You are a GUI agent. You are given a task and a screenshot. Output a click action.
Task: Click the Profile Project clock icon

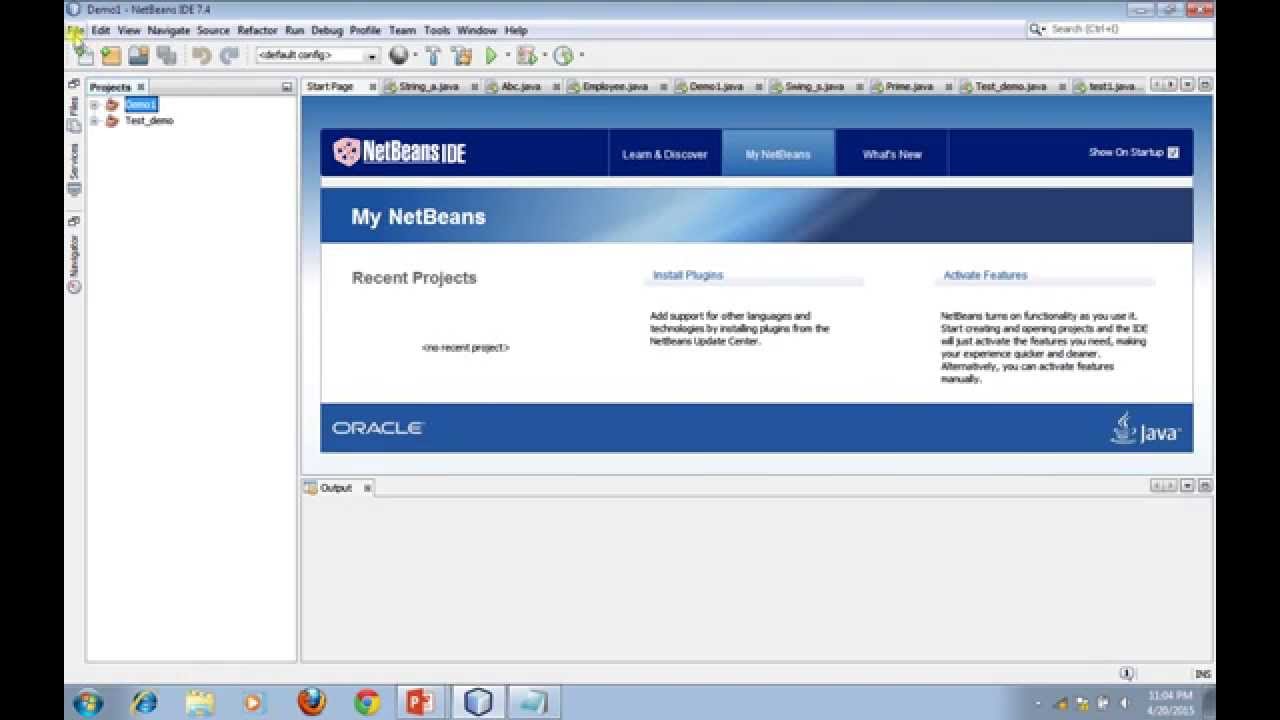(563, 56)
